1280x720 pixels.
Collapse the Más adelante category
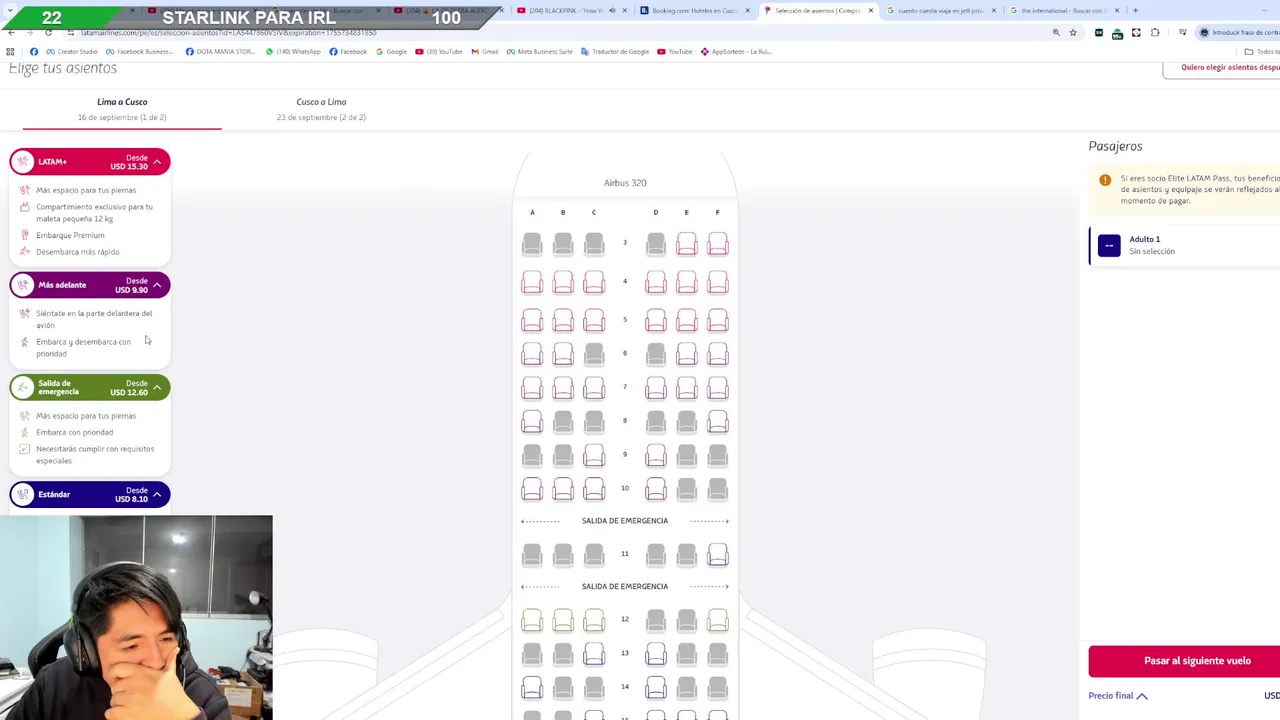[157, 285]
